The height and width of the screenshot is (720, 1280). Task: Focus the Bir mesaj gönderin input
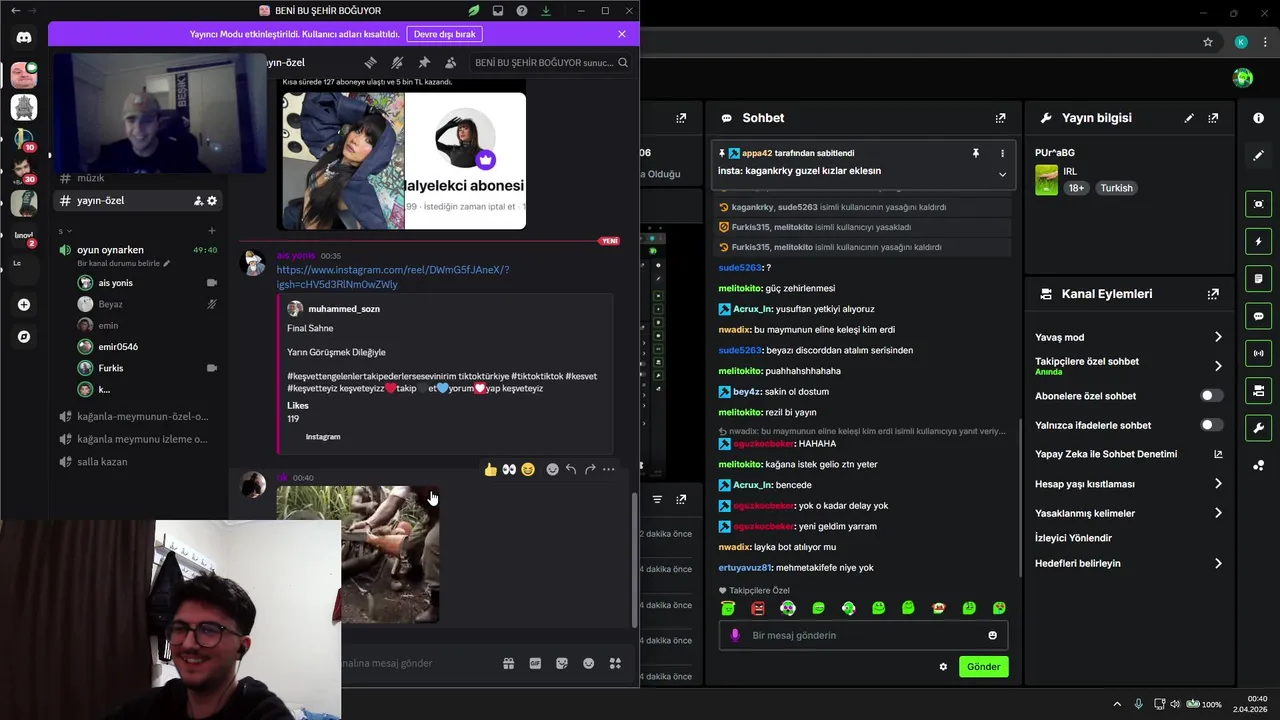(863, 635)
